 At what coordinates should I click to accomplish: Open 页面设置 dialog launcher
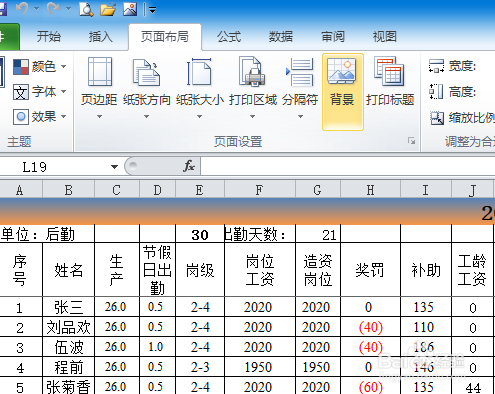tap(412, 141)
